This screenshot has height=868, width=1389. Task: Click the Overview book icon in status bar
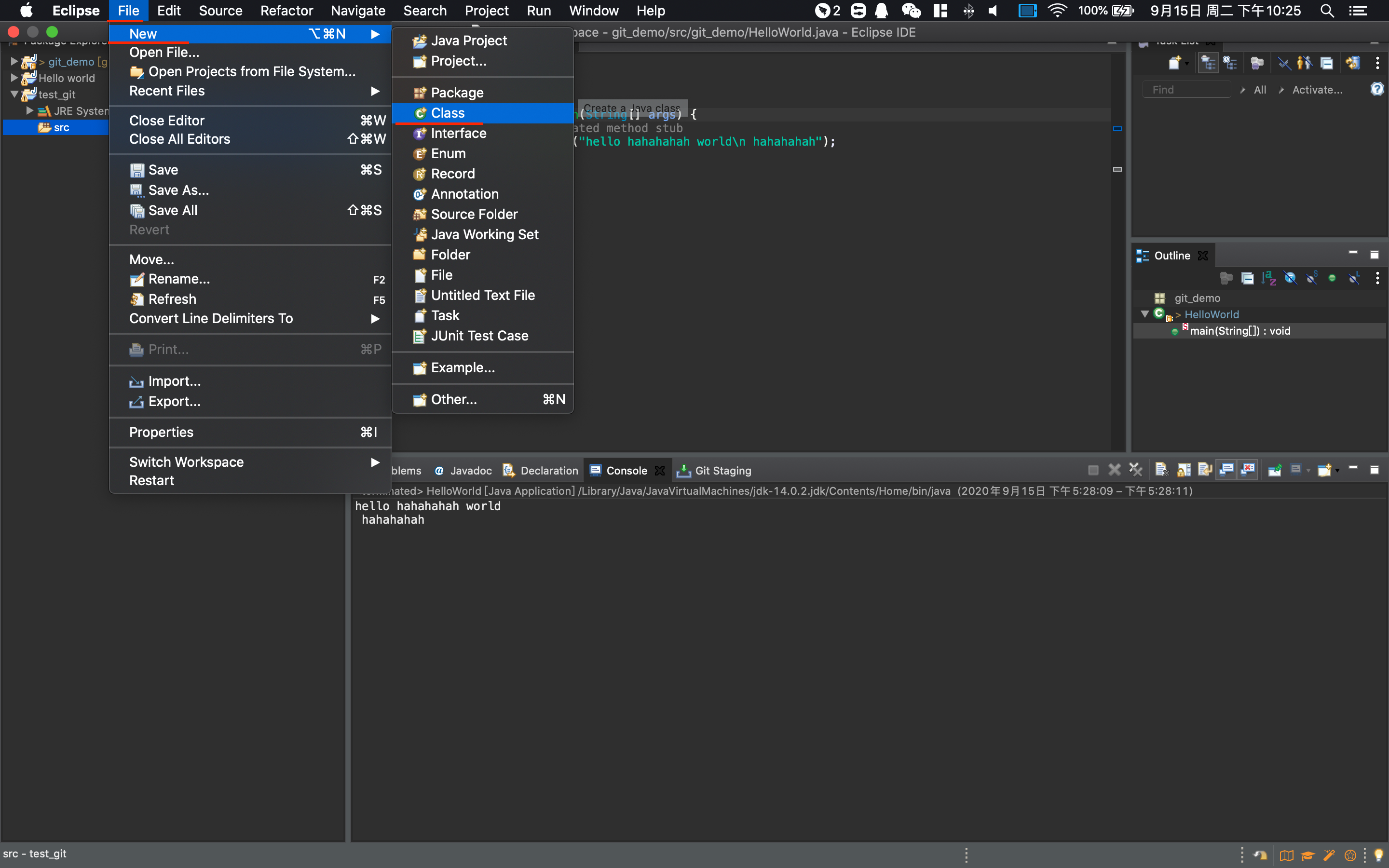point(1286,856)
